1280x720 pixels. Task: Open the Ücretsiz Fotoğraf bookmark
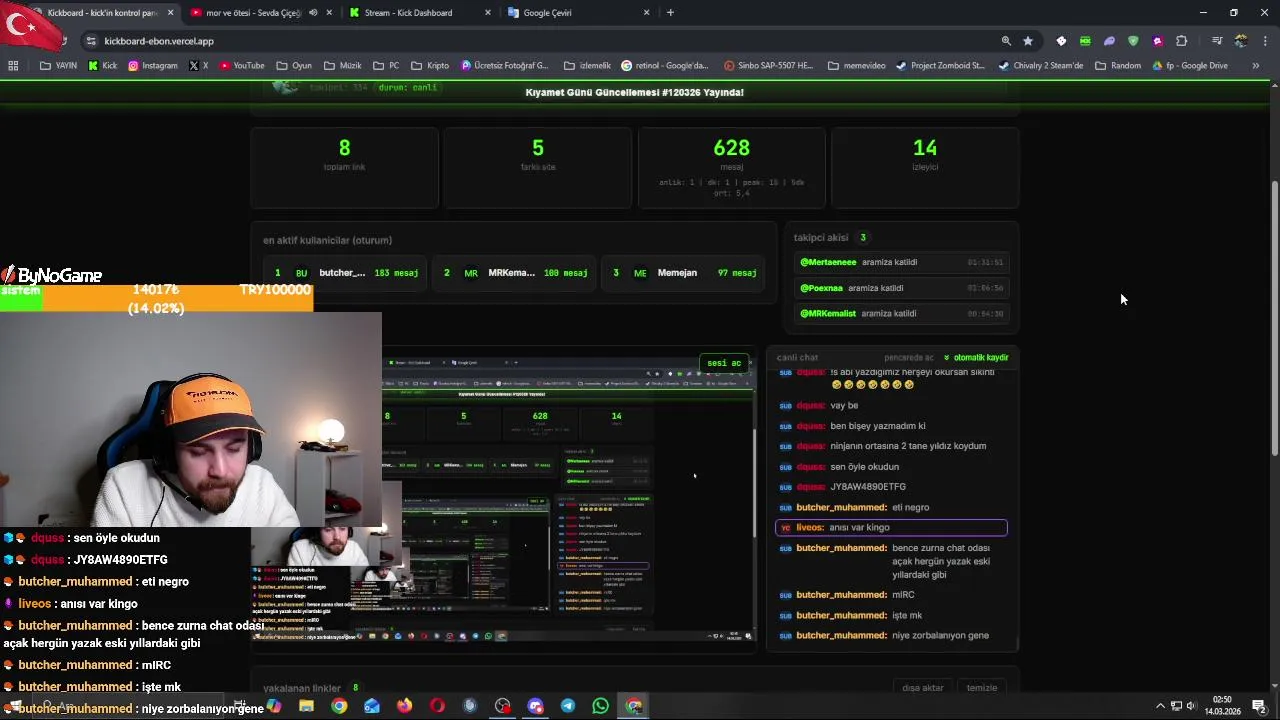pyautogui.click(x=505, y=66)
